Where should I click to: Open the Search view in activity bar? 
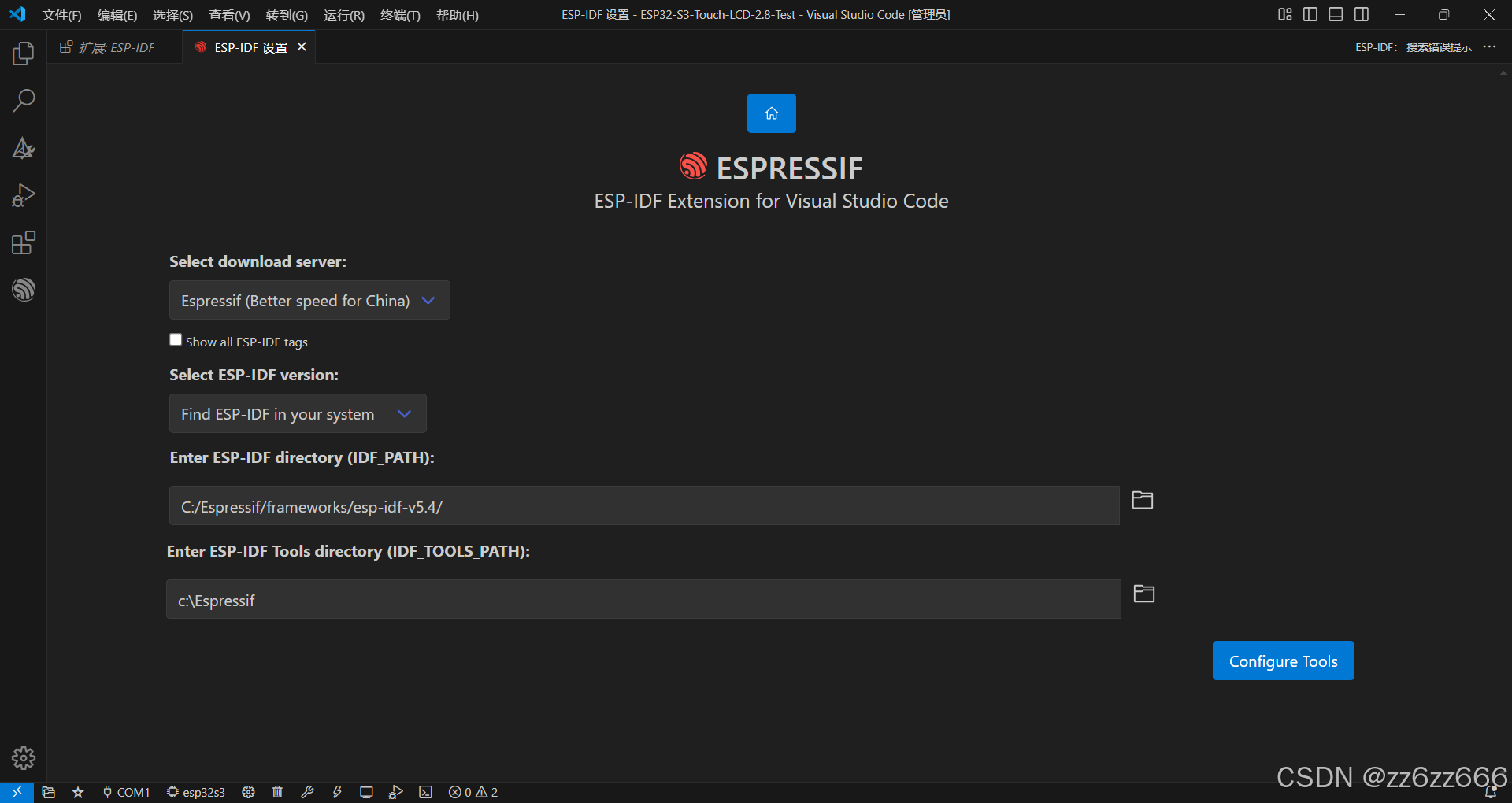click(24, 101)
